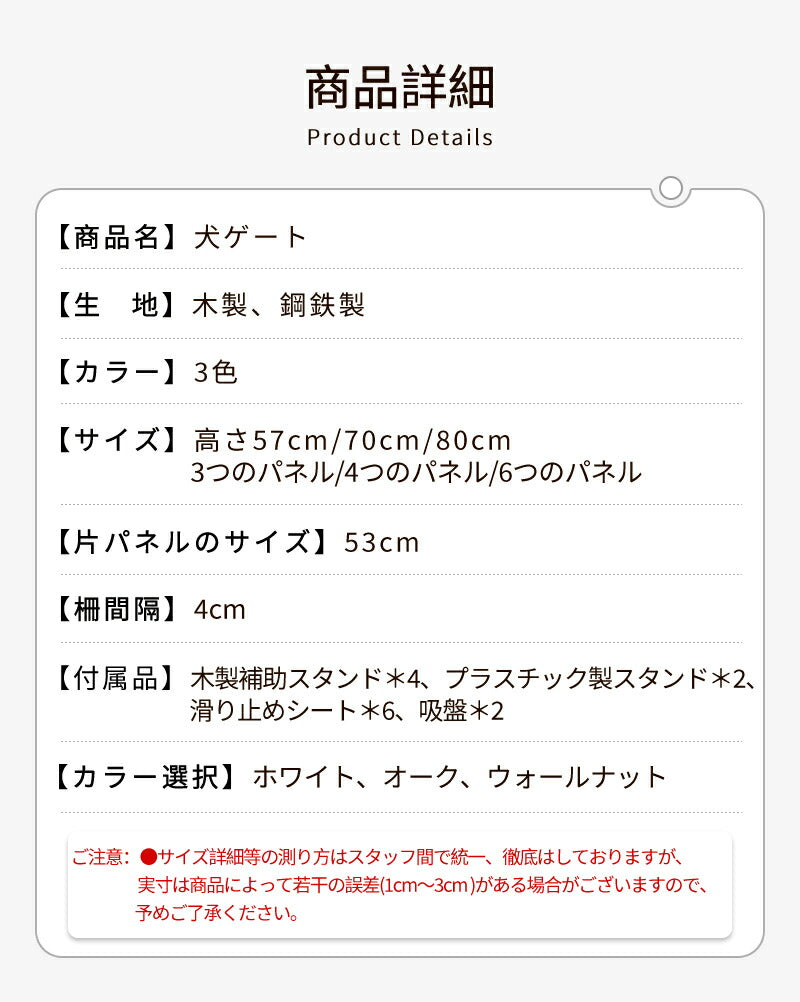
Task: Select the 【付属品】 accessories label
Action: tap(115, 678)
